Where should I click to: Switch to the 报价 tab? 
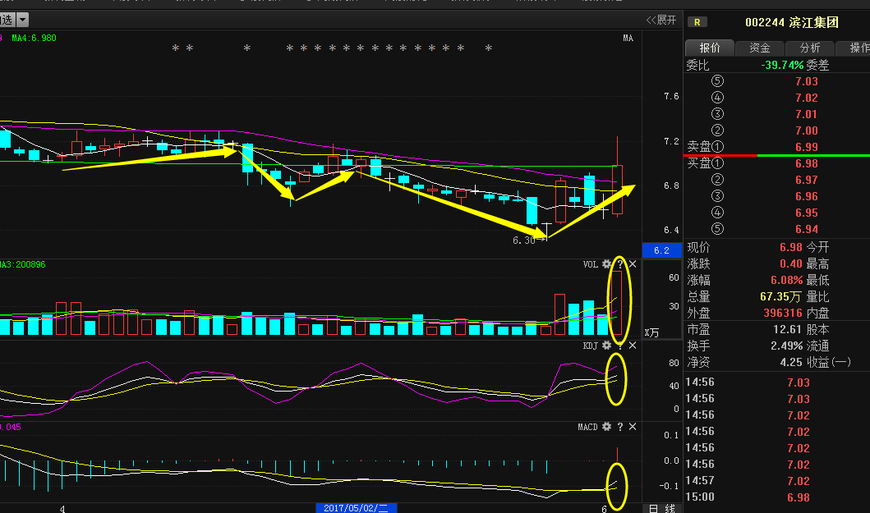(710, 48)
